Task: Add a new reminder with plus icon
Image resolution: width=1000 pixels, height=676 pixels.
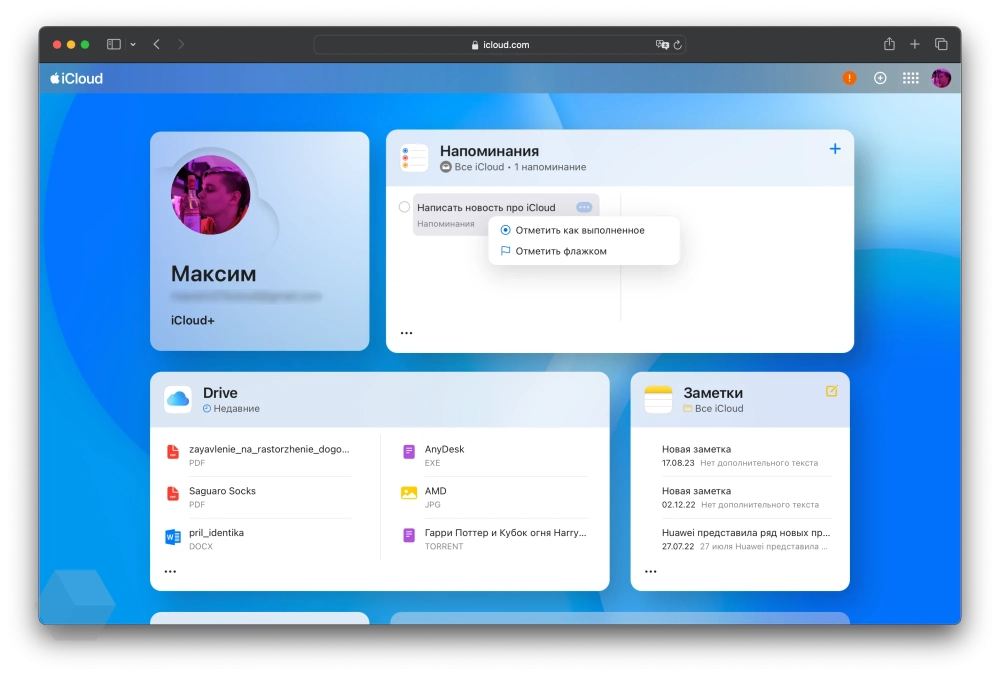Action: tap(835, 149)
